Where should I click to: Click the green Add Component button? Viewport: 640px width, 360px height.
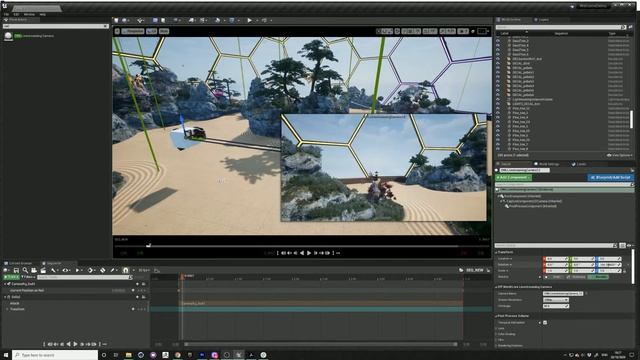(x=513, y=178)
